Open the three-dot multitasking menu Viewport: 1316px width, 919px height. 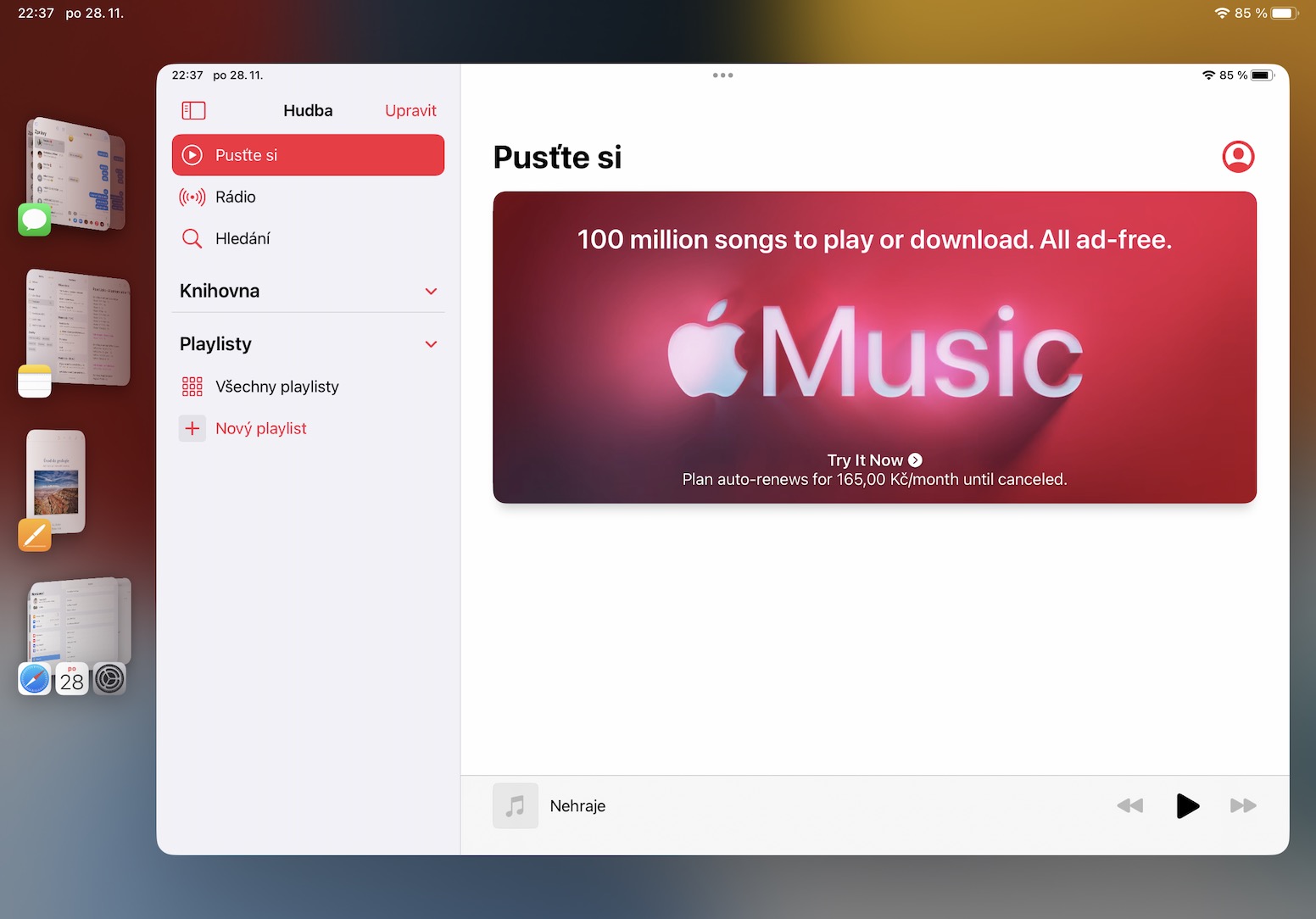coord(722,75)
